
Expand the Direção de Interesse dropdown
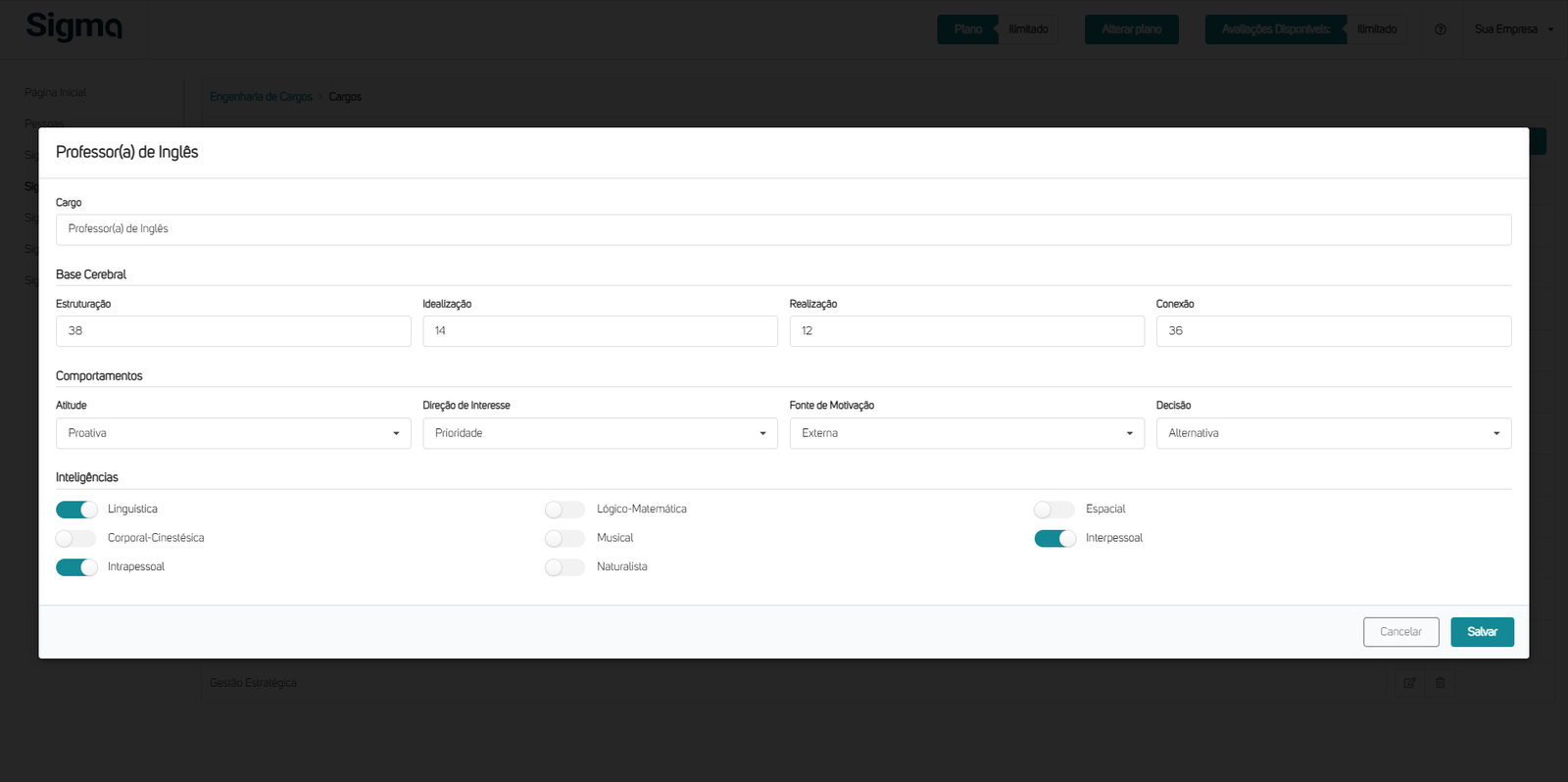tap(600, 433)
